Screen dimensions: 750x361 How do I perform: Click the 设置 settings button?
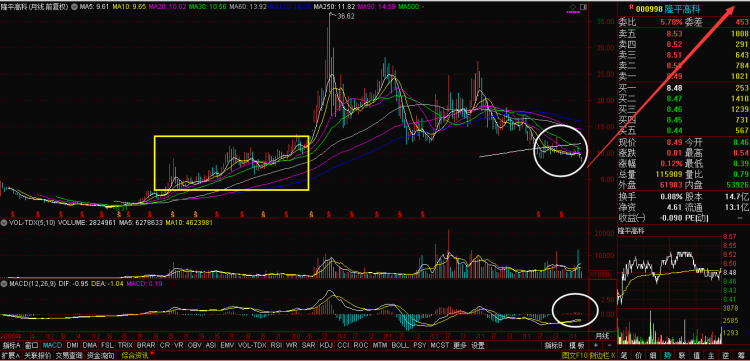(477, 345)
